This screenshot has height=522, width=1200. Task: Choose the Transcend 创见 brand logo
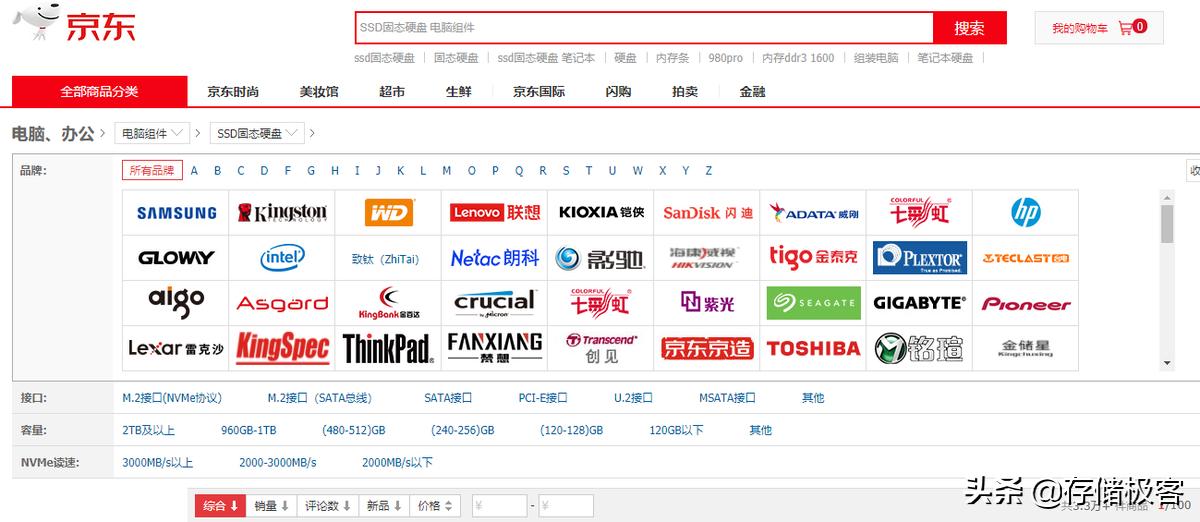601,348
